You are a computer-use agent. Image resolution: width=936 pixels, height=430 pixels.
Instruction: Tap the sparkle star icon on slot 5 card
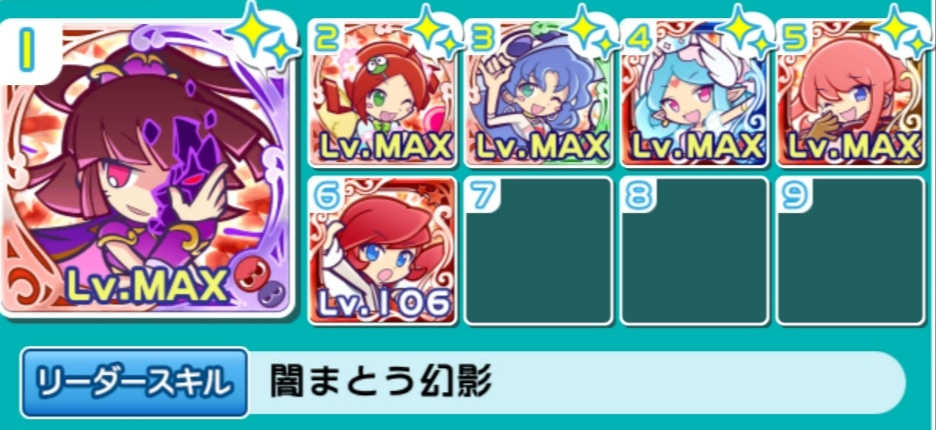(x=900, y=30)
